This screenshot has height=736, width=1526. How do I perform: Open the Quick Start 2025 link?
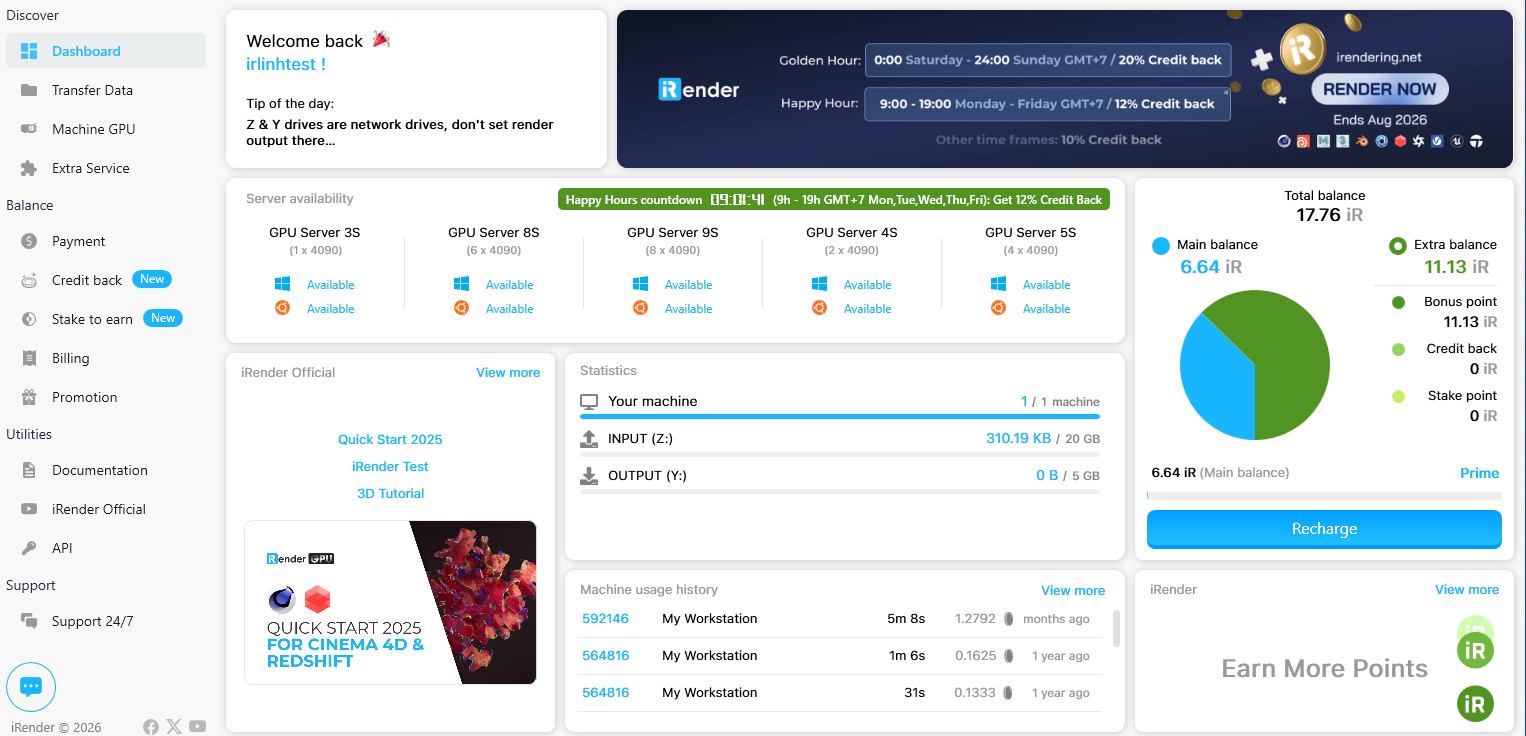click(390, 439)
